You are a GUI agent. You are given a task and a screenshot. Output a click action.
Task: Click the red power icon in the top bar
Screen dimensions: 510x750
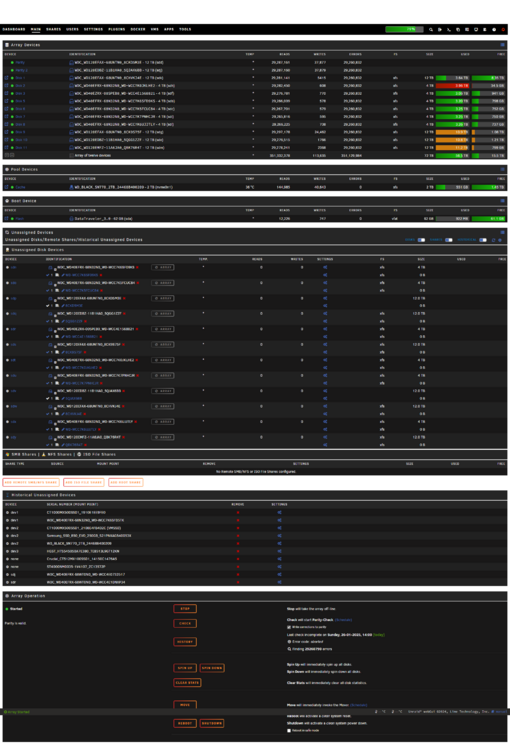[x=503, y=30]
